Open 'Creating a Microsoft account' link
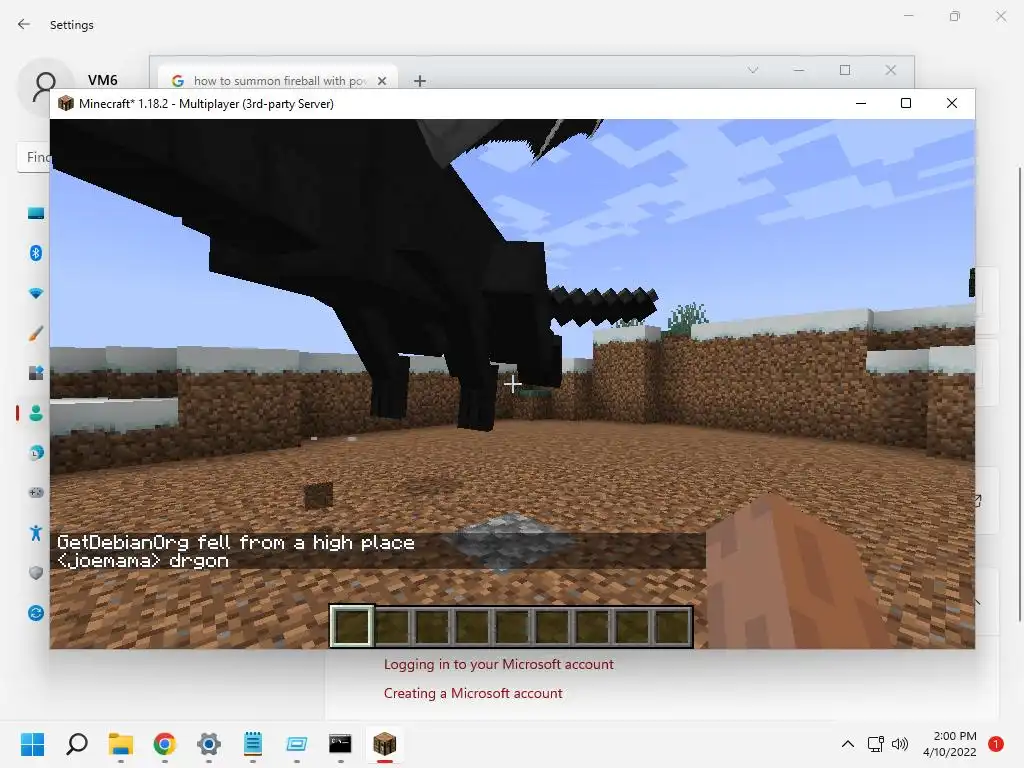The height and width of the screenshot is (768, 1024). (473, 693)
